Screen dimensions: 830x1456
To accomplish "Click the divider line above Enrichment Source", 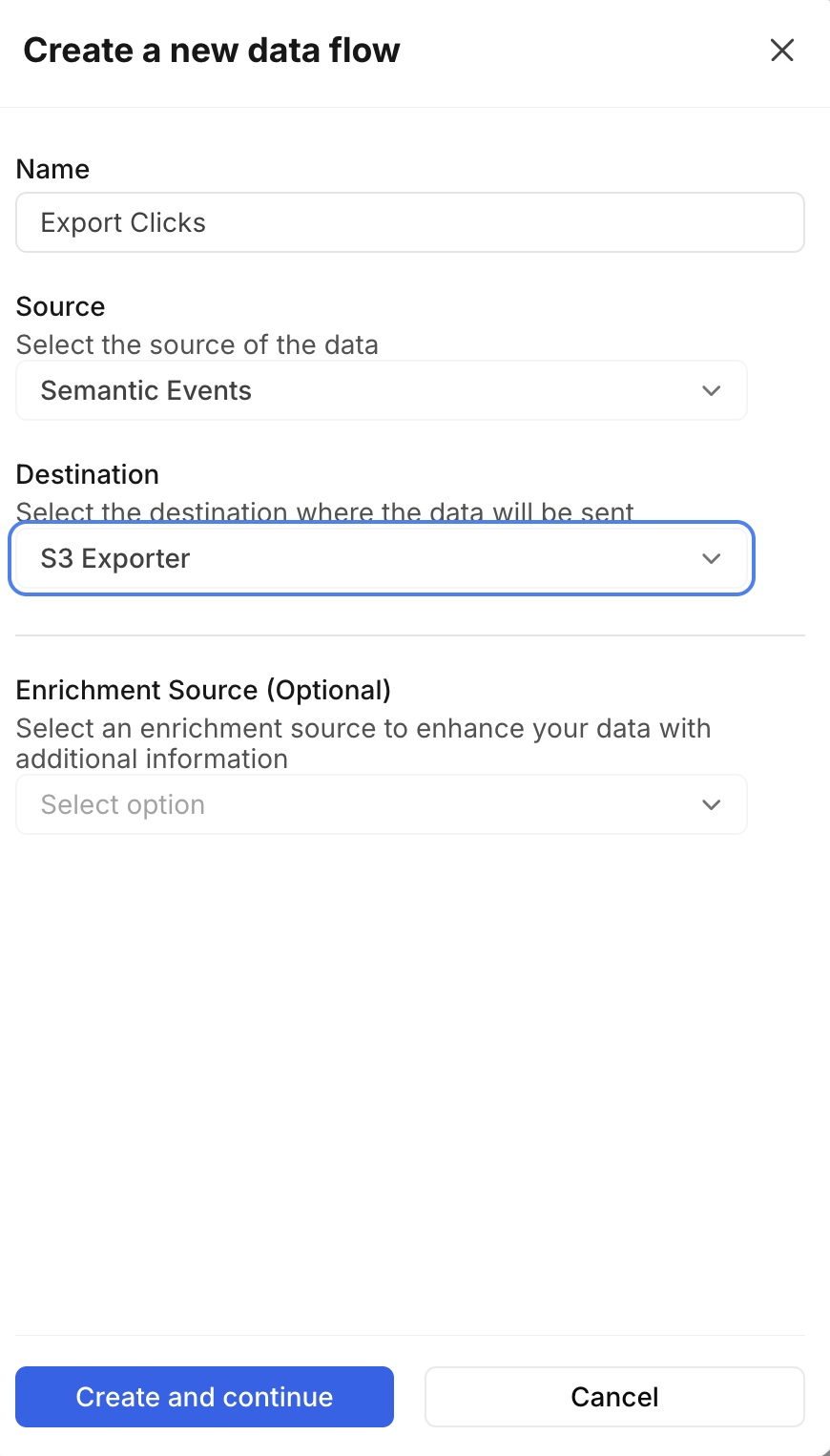I will pyautogui.click(x=410, y=635).
